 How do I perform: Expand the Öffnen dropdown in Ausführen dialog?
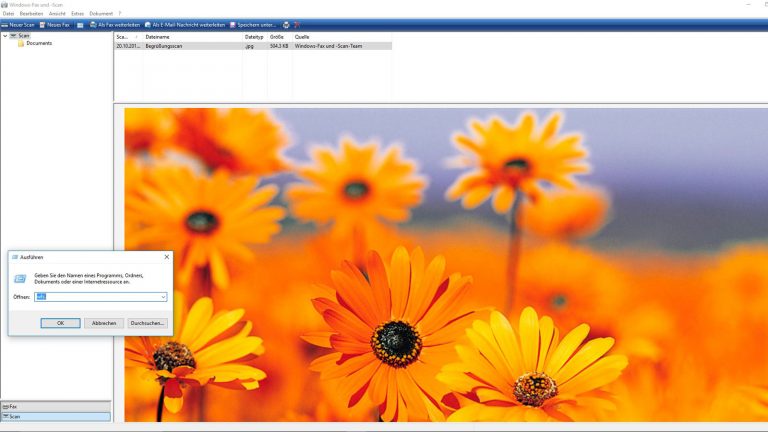tap(163, 297)
